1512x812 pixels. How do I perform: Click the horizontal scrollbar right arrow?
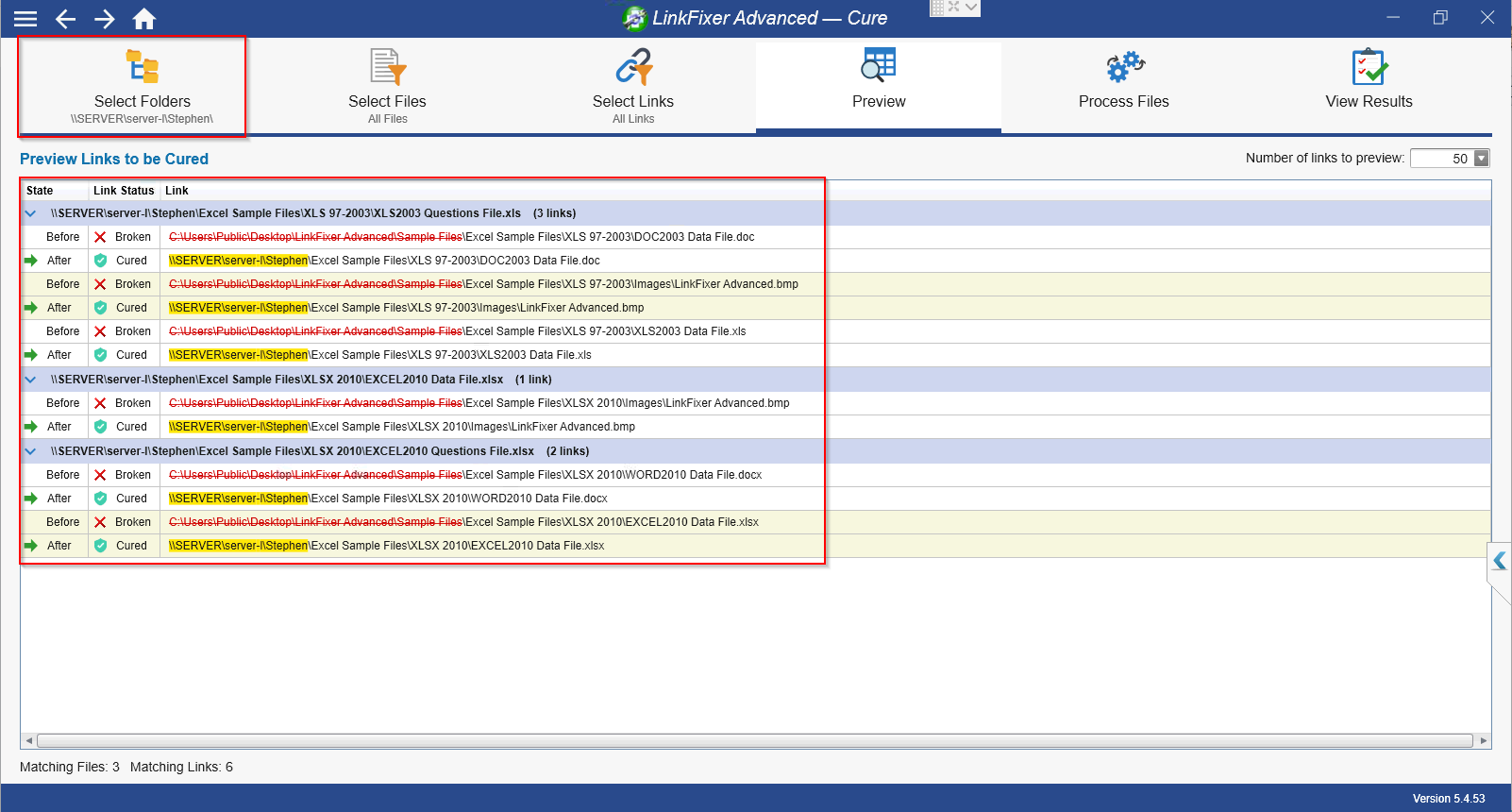(x=1484, y=741)
